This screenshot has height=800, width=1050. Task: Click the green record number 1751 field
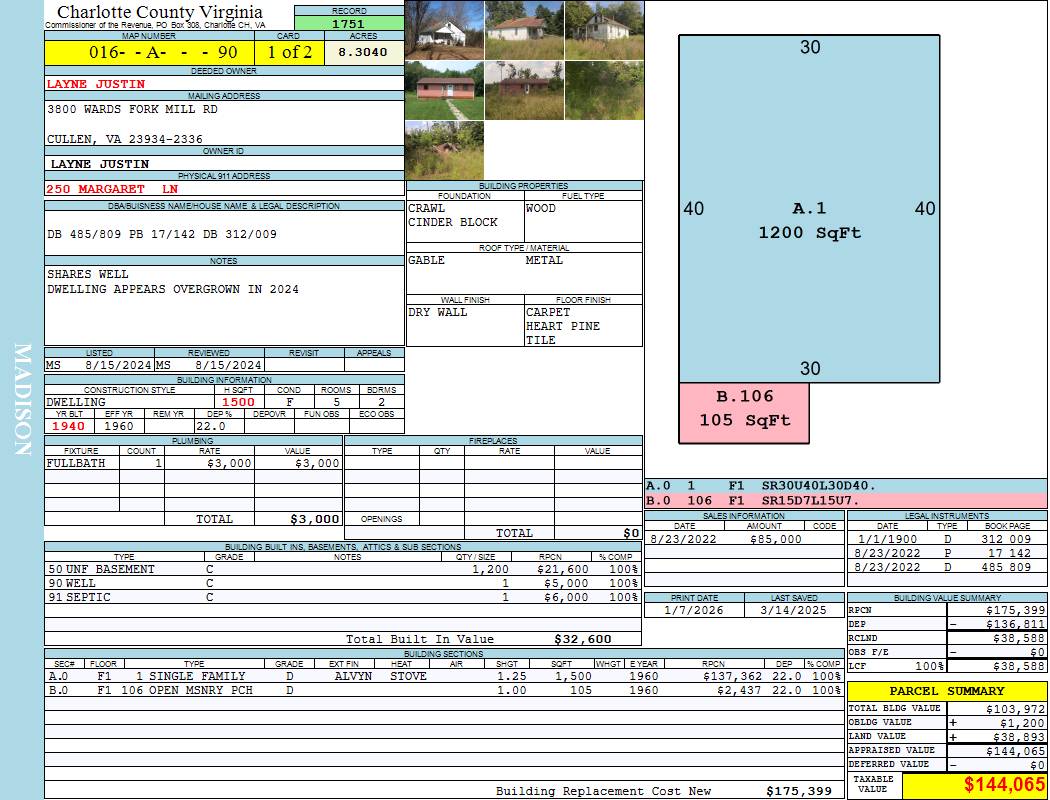[349, 23]
